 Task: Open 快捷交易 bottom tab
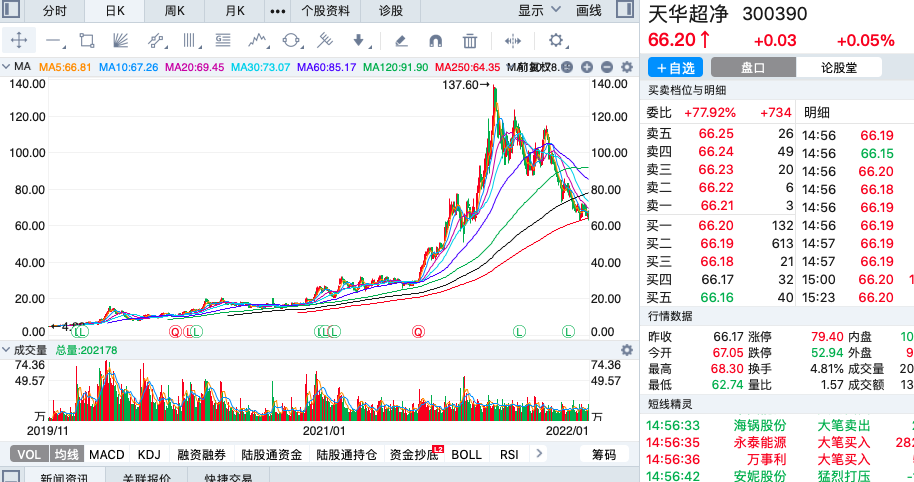point(228,477)
